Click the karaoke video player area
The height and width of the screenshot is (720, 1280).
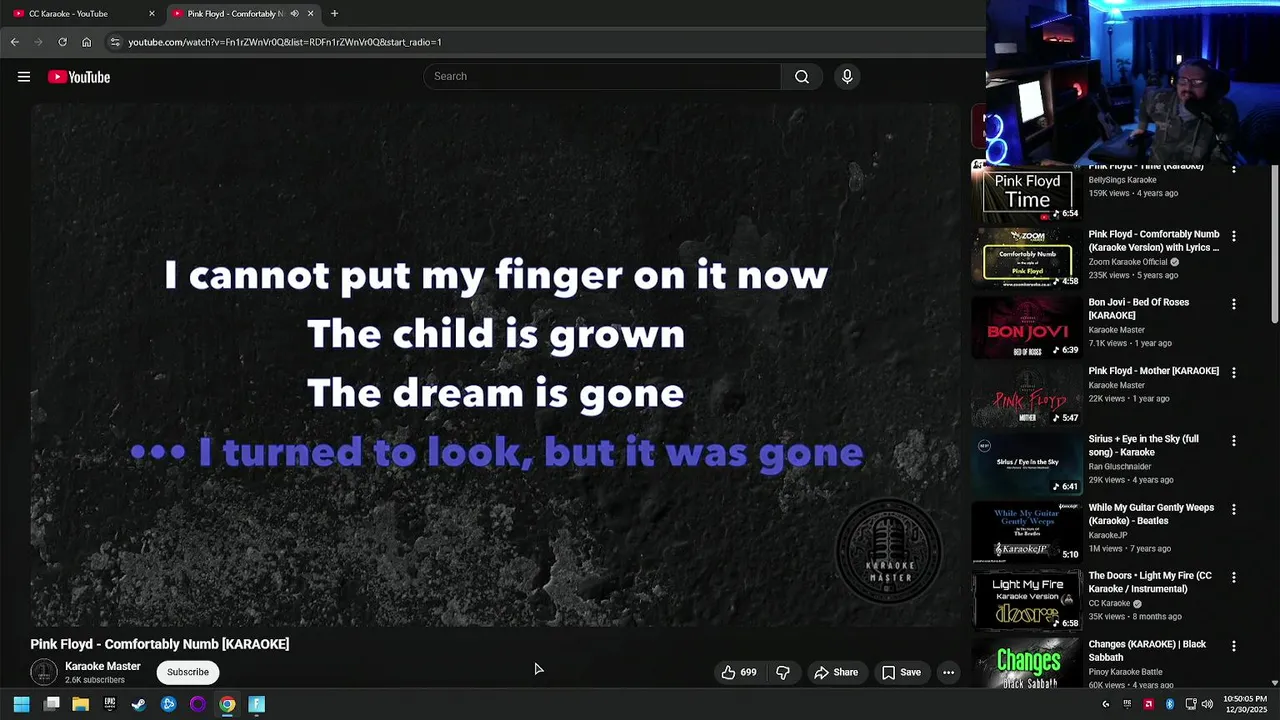(x=495, y=365)
